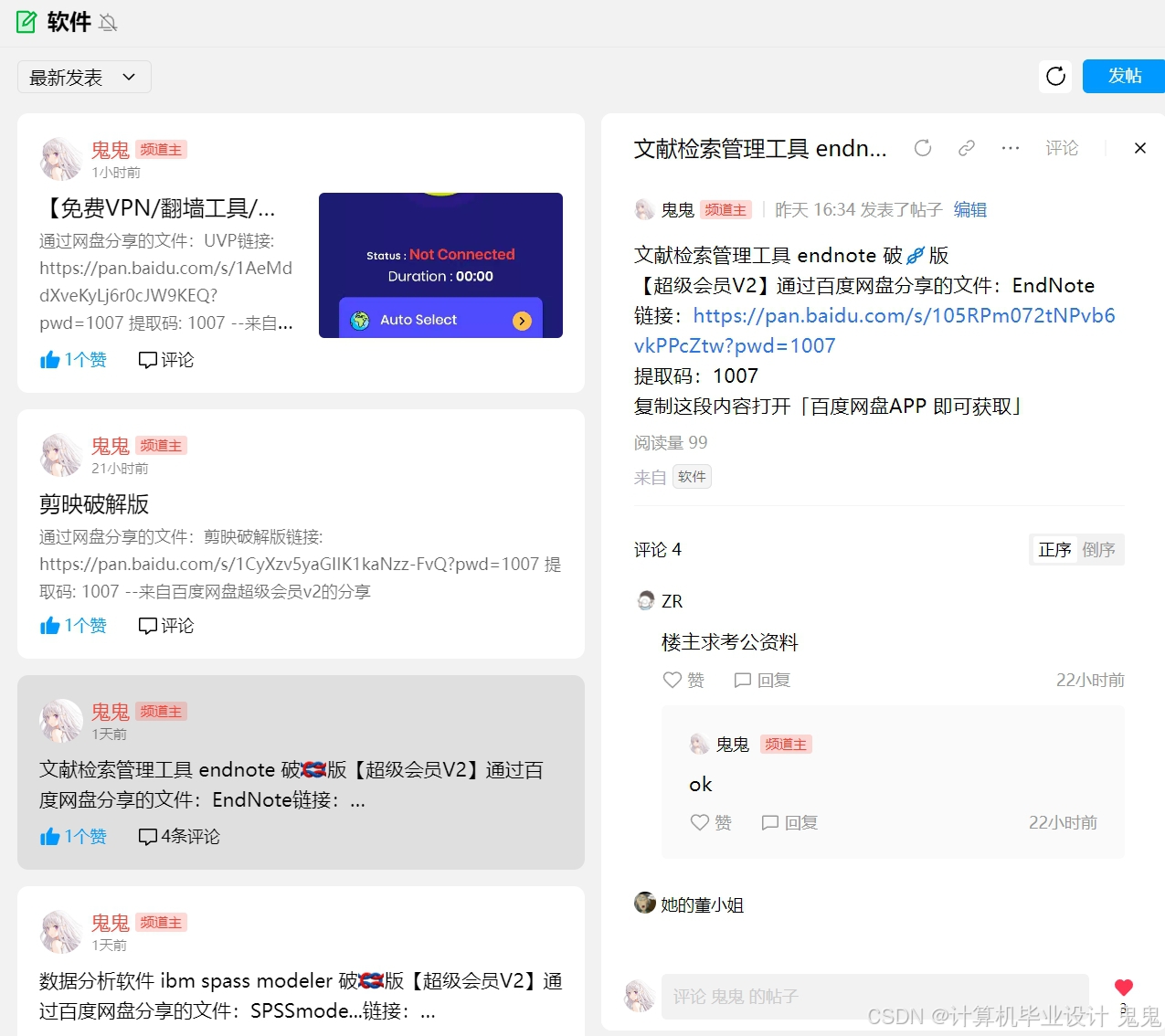This screenshot has height=1036, width=1165.
Task: Jump to 评论 in the detail header
Action: tap(1062, 148)
